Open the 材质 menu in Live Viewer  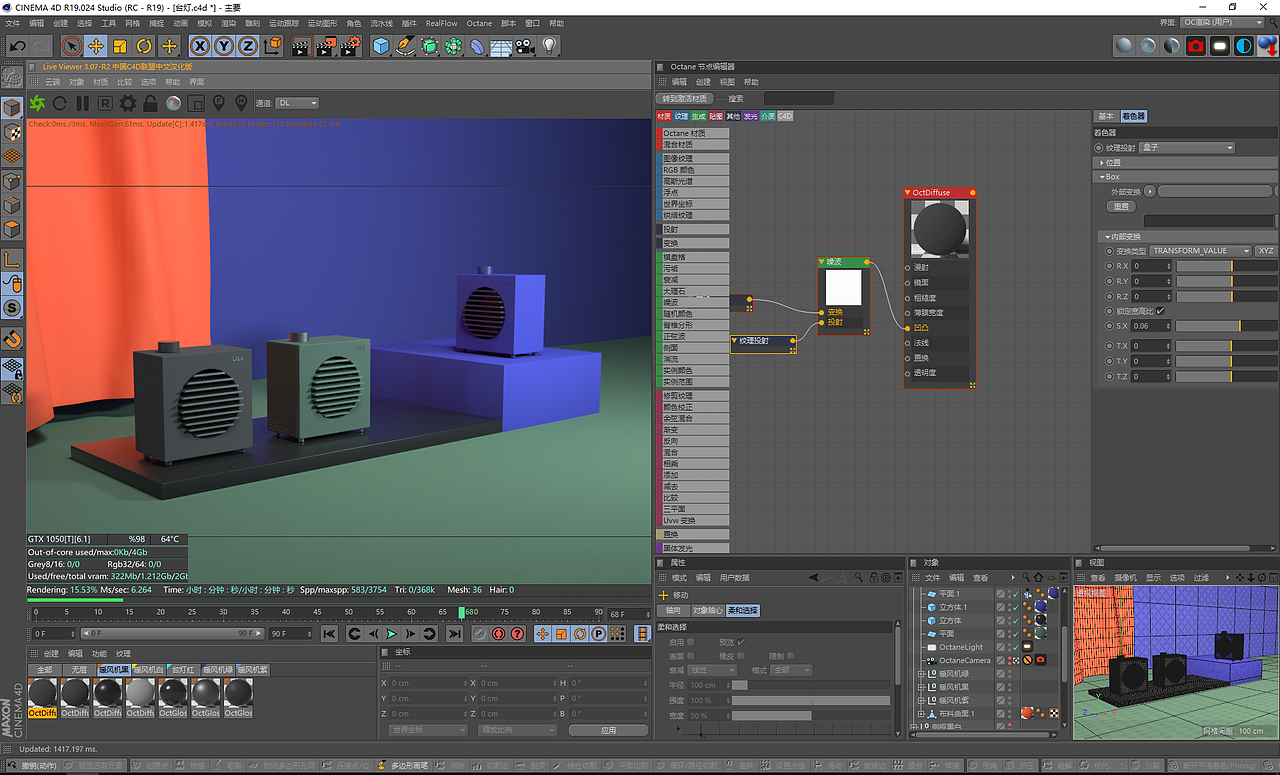(100, 82)
